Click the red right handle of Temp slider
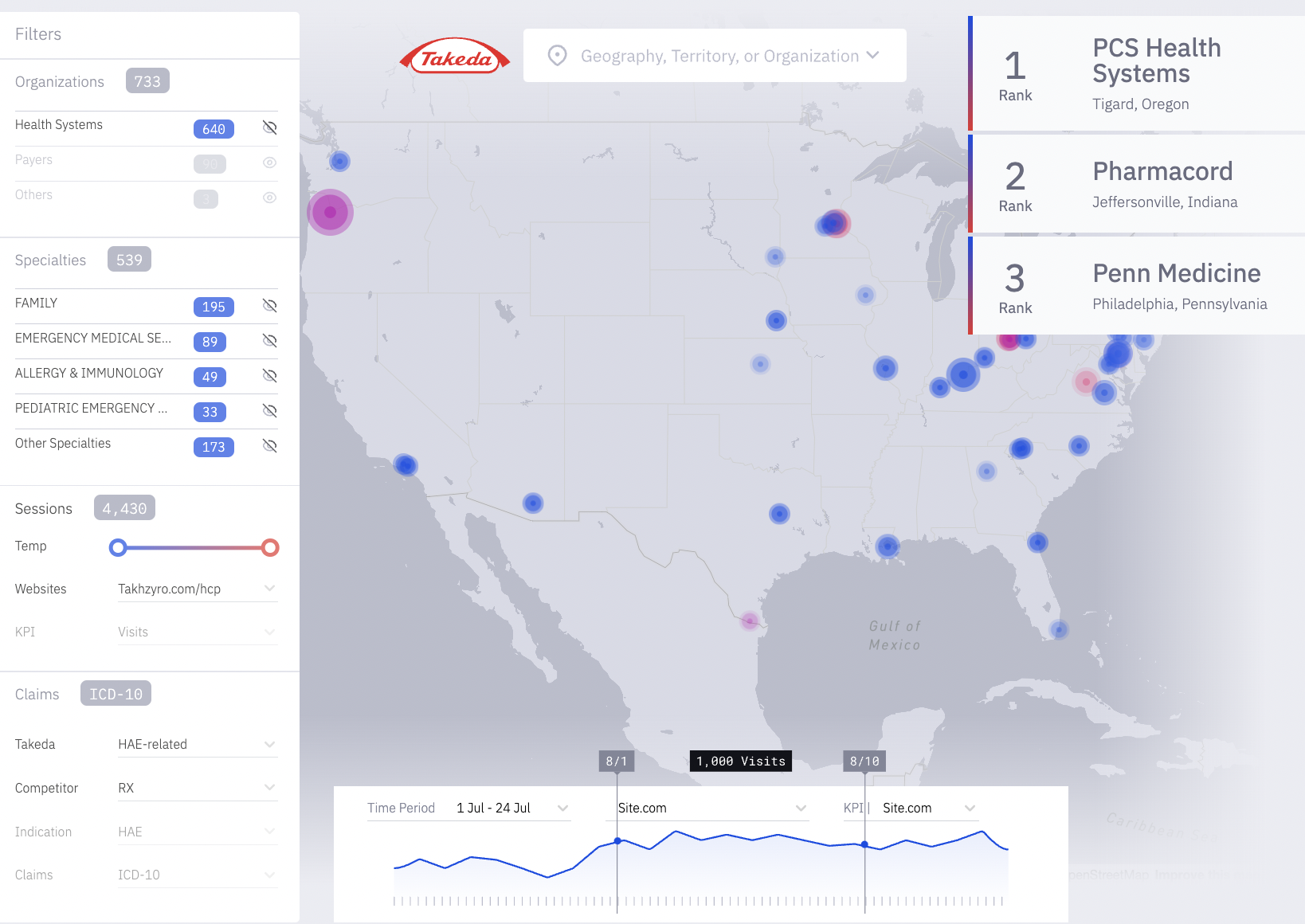1305x924 pixels. [x=270, y=547]
